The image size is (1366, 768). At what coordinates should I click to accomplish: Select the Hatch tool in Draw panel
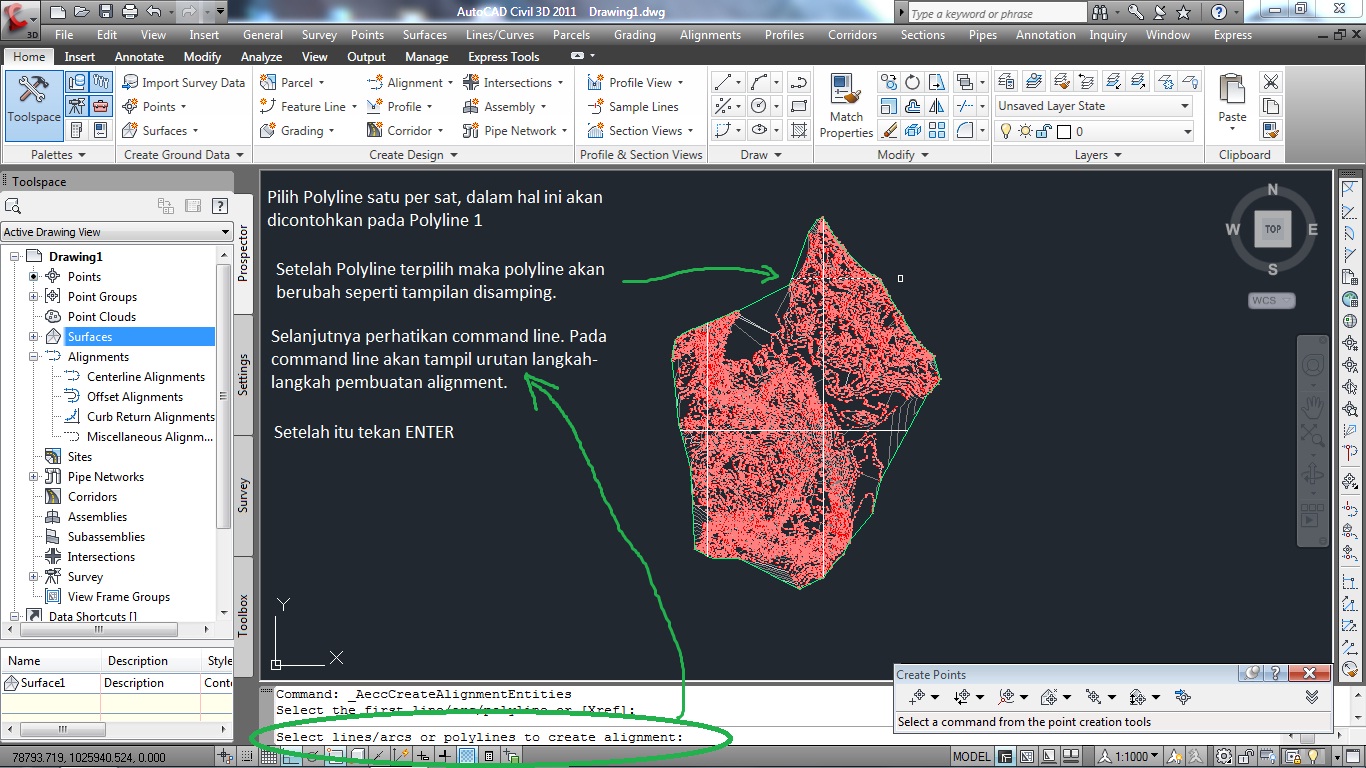click(x=798, y=130)
